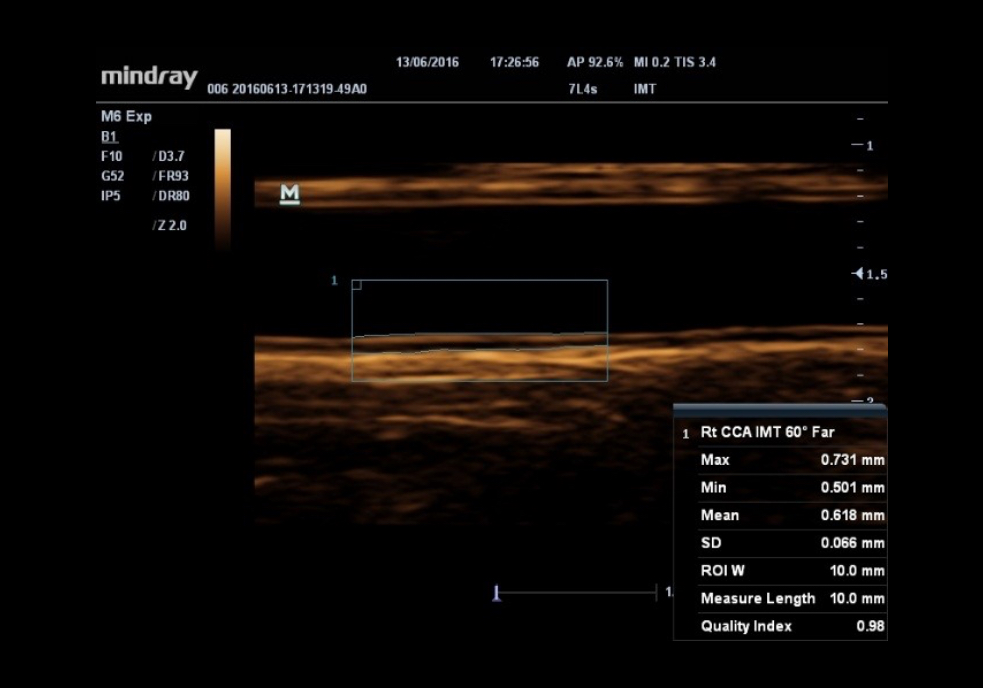Select the focus position arrow at 1.5
The width and height of the screenshot is (983, 688).
pos(857,274)
